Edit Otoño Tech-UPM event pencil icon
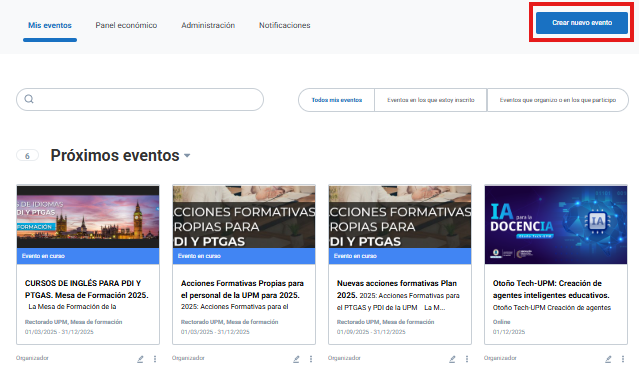The width and height of the screenshot is (639, 373). point(608,359)
